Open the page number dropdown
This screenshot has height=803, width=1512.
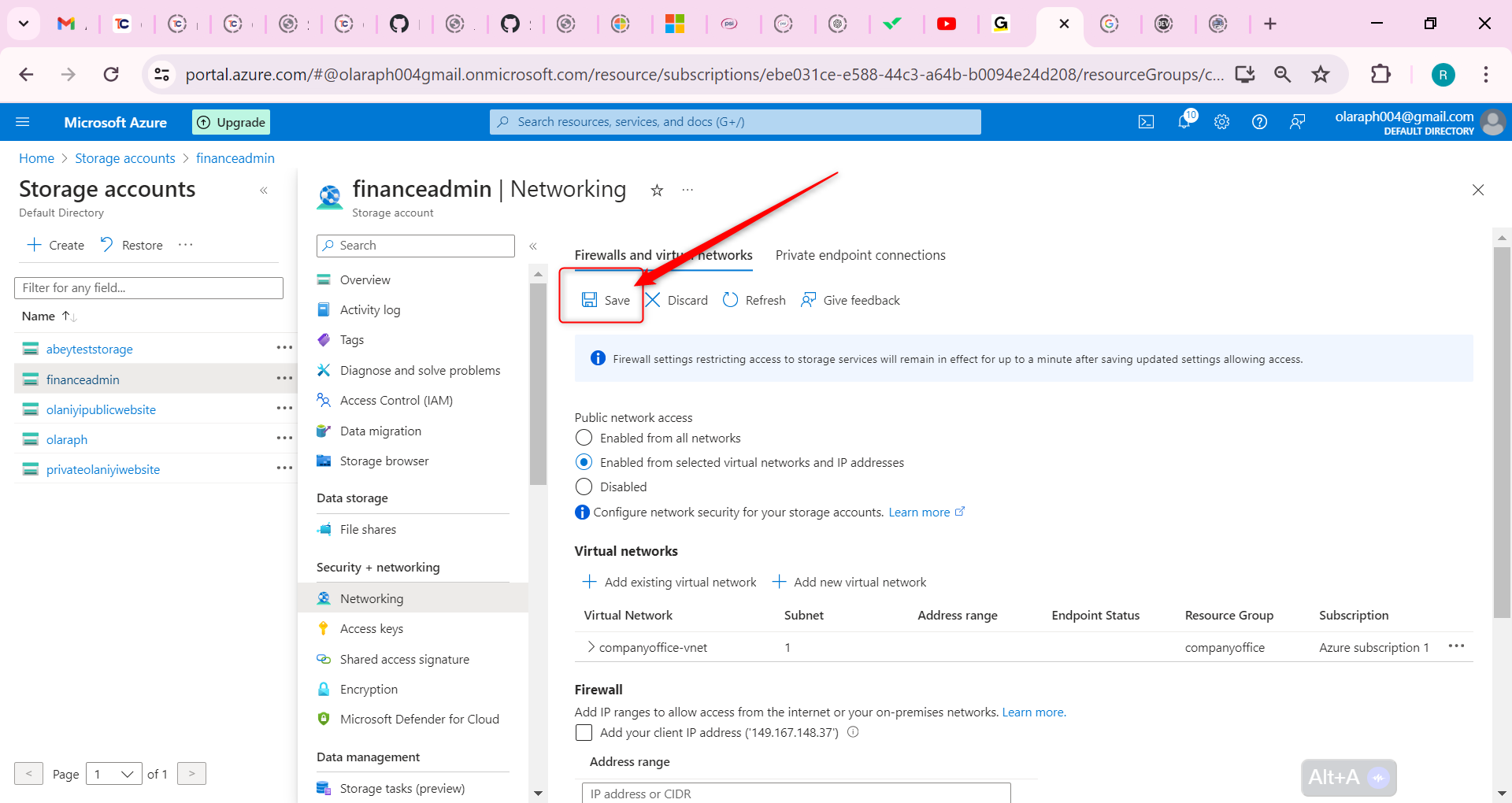coord(113,774)
